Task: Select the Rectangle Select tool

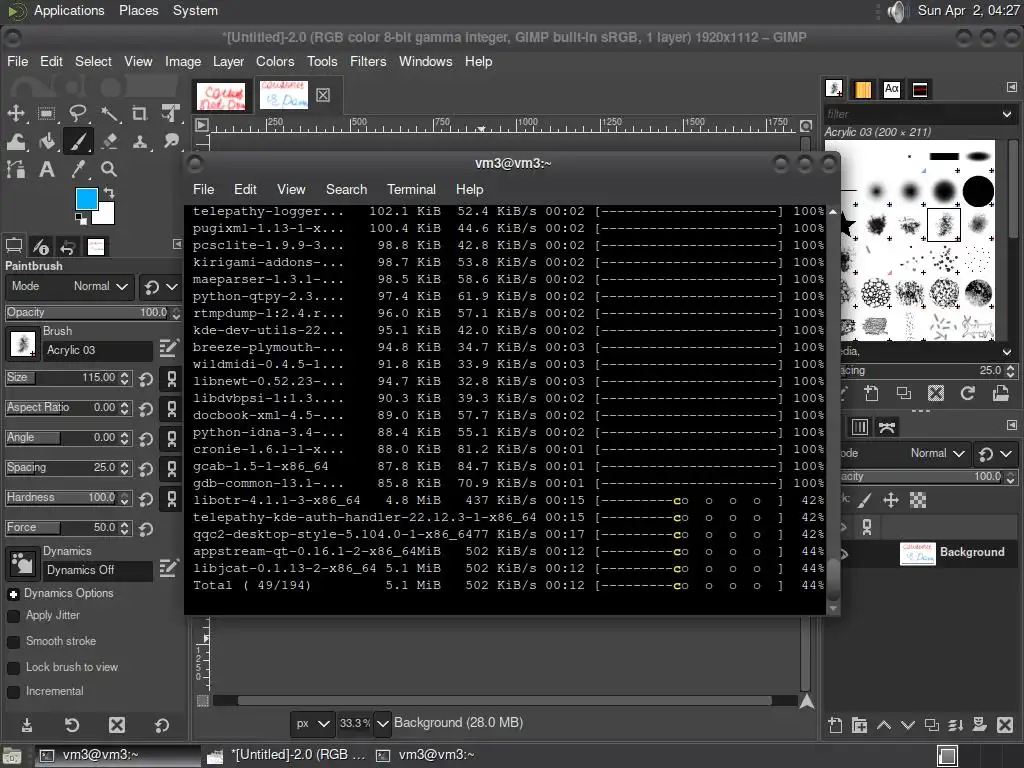Action: (x=46, y=114)
